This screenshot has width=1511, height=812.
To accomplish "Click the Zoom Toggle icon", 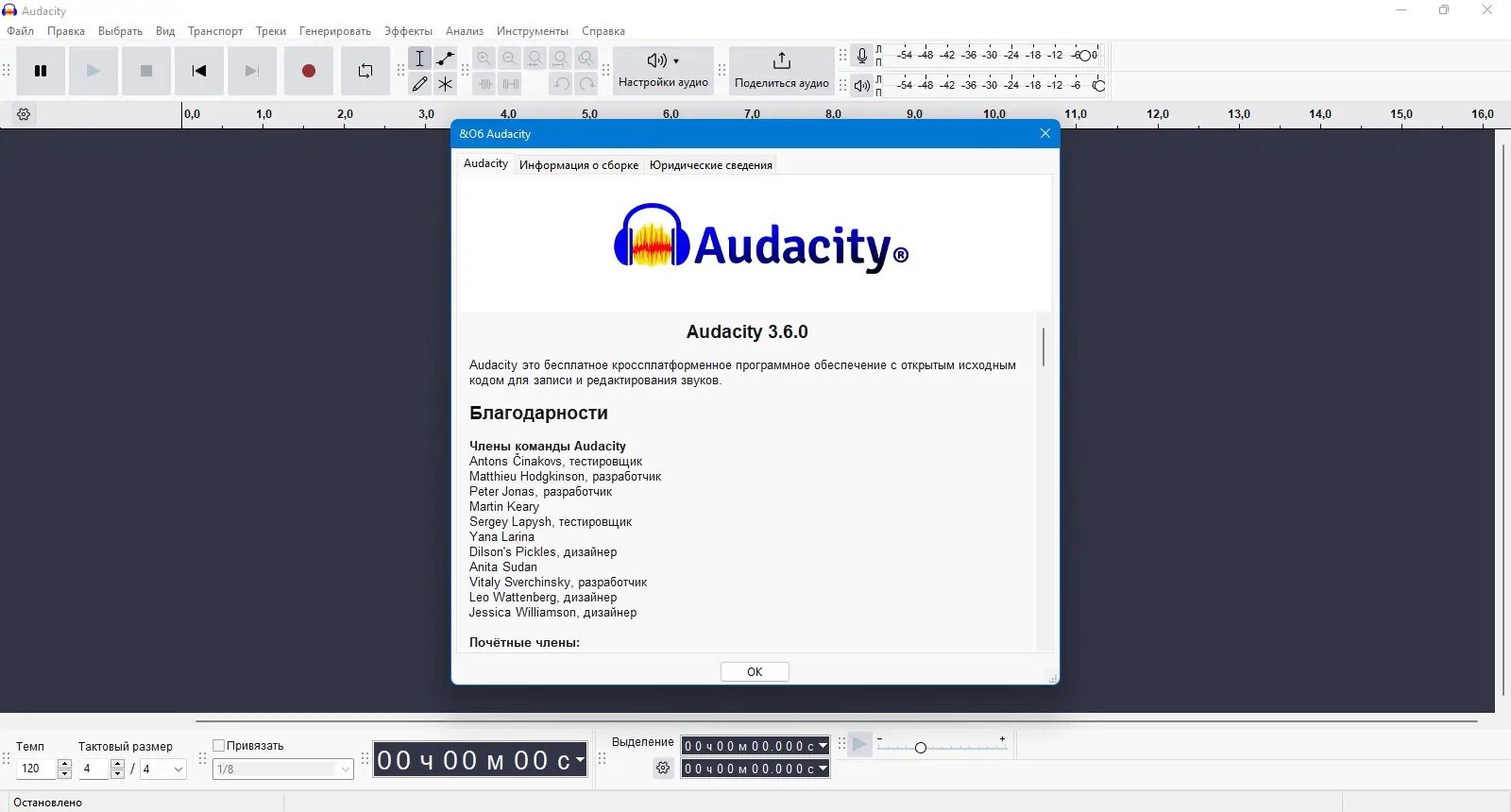I will coord(586,59).
